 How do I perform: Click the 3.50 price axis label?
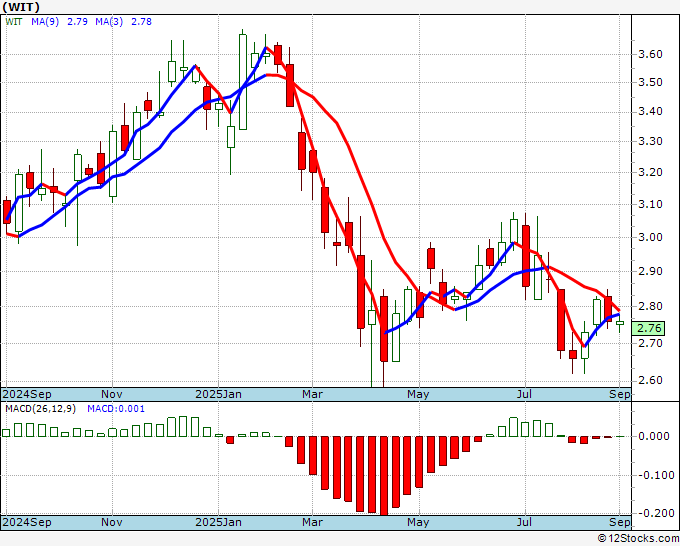click(650, 82)
